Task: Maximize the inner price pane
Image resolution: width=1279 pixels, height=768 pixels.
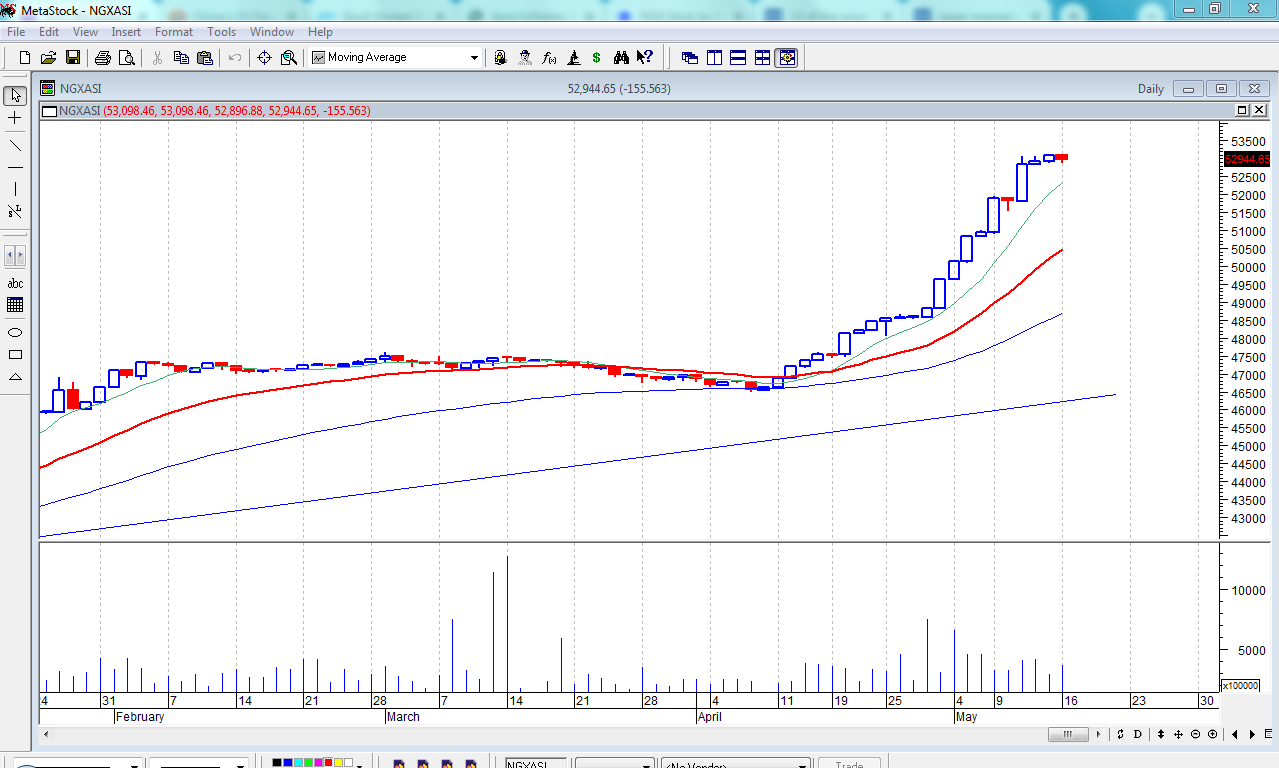Action: click(x=1243, y=110)
